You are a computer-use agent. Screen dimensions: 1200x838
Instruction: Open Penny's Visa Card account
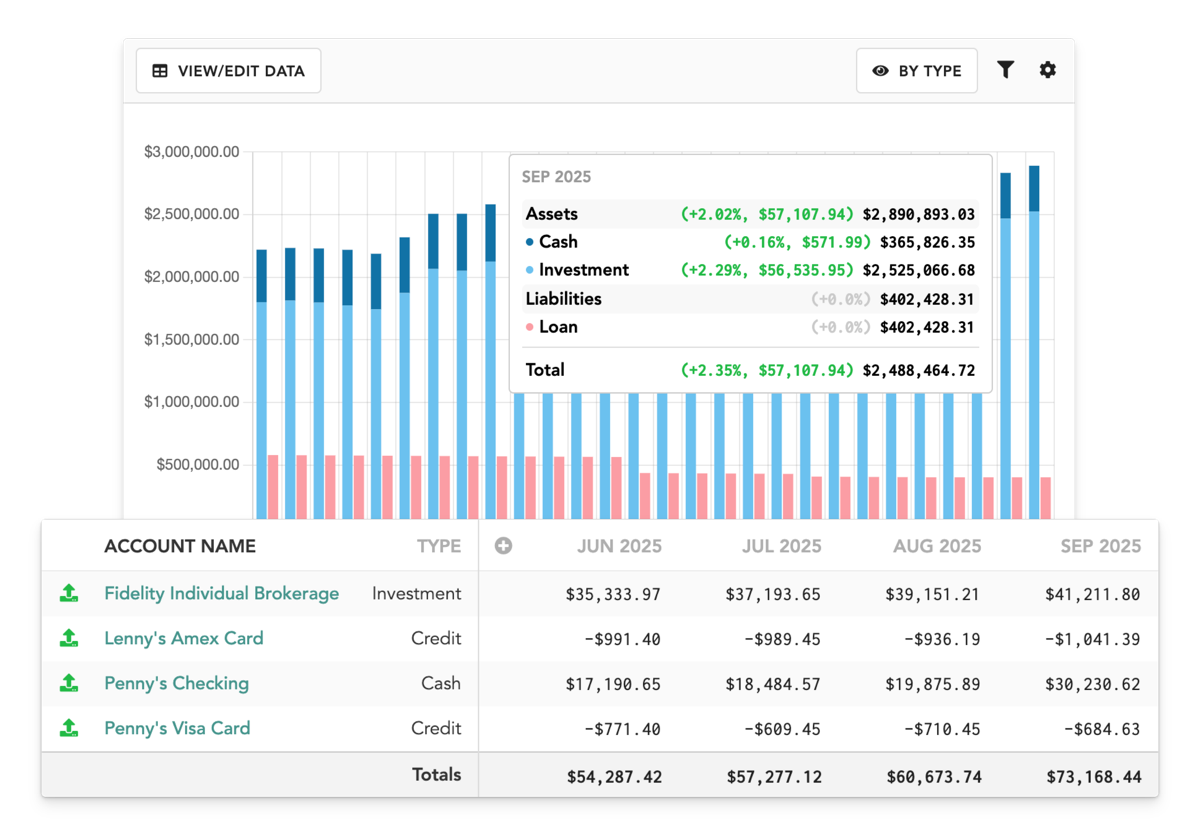click(177, 729)
